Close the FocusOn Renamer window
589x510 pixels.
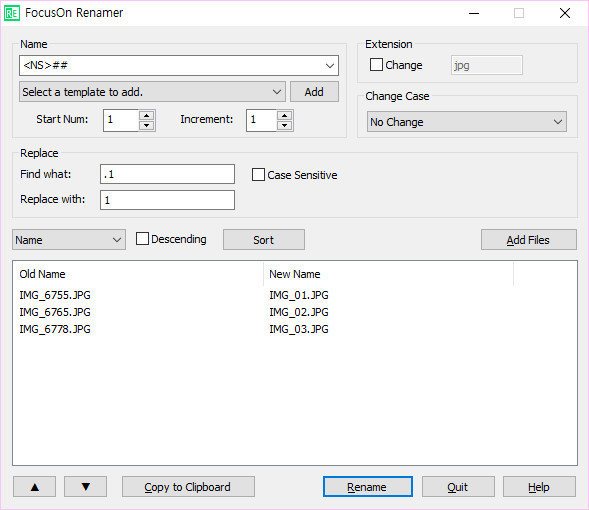click(565, 13)
